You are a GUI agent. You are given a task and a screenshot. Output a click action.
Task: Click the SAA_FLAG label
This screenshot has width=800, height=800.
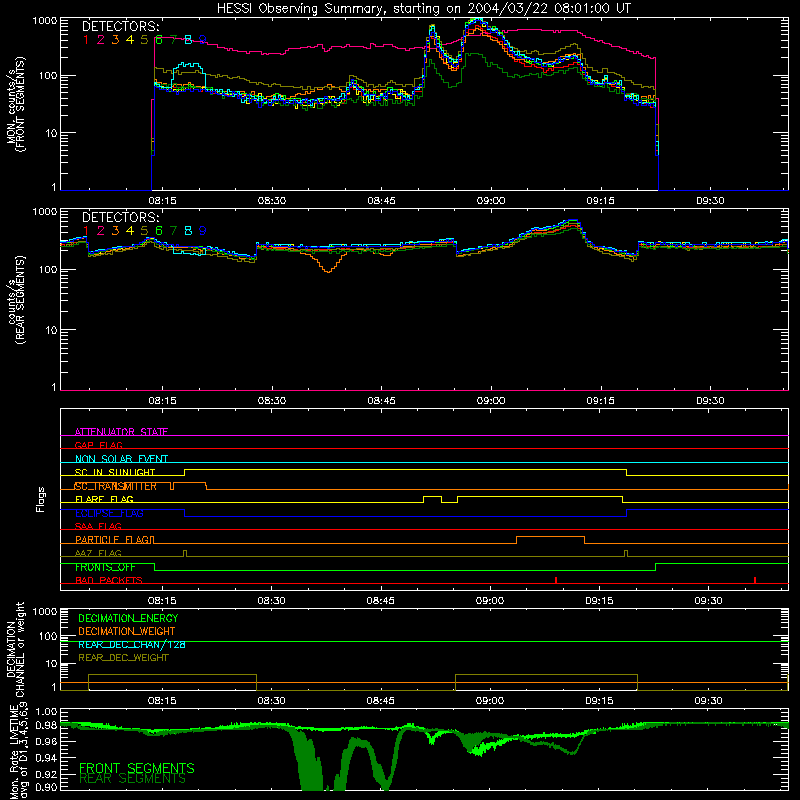[98, 526]
